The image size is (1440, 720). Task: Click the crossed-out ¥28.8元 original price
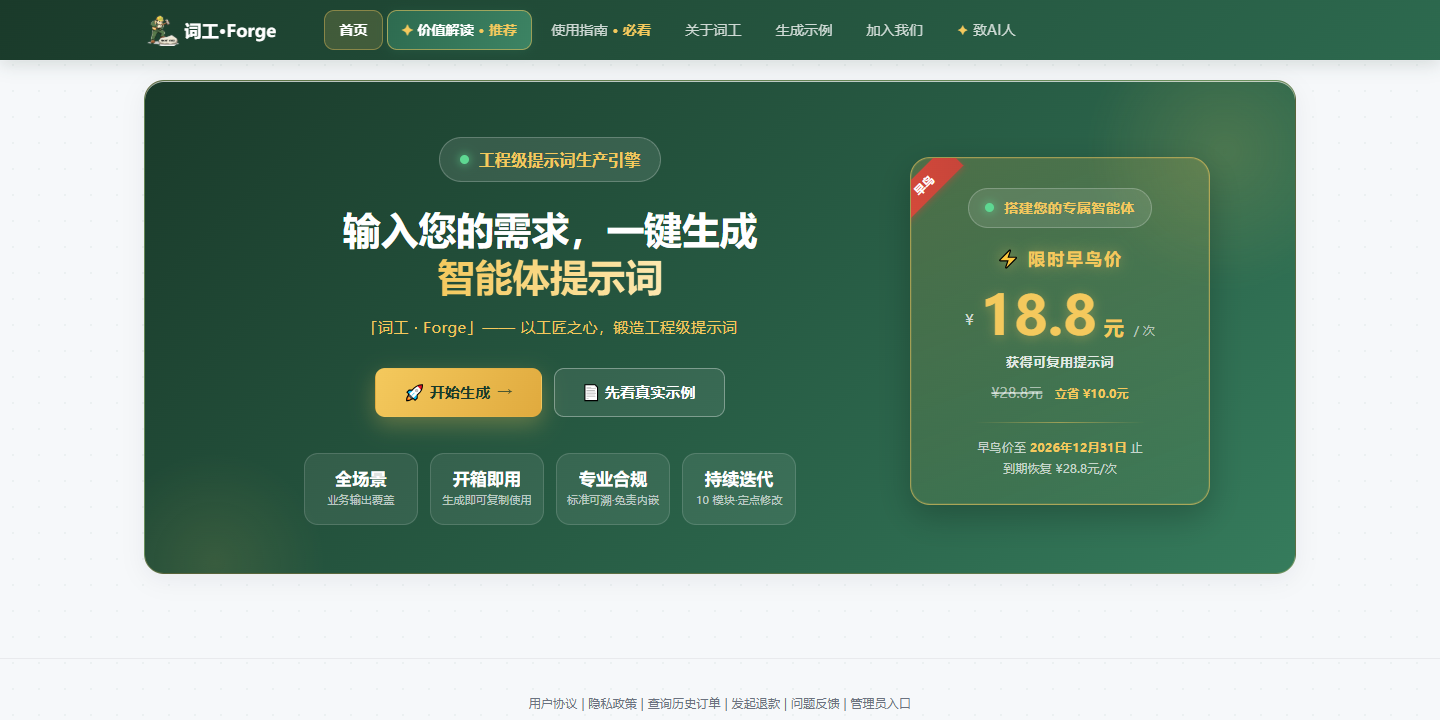[x=1017, y=393]
